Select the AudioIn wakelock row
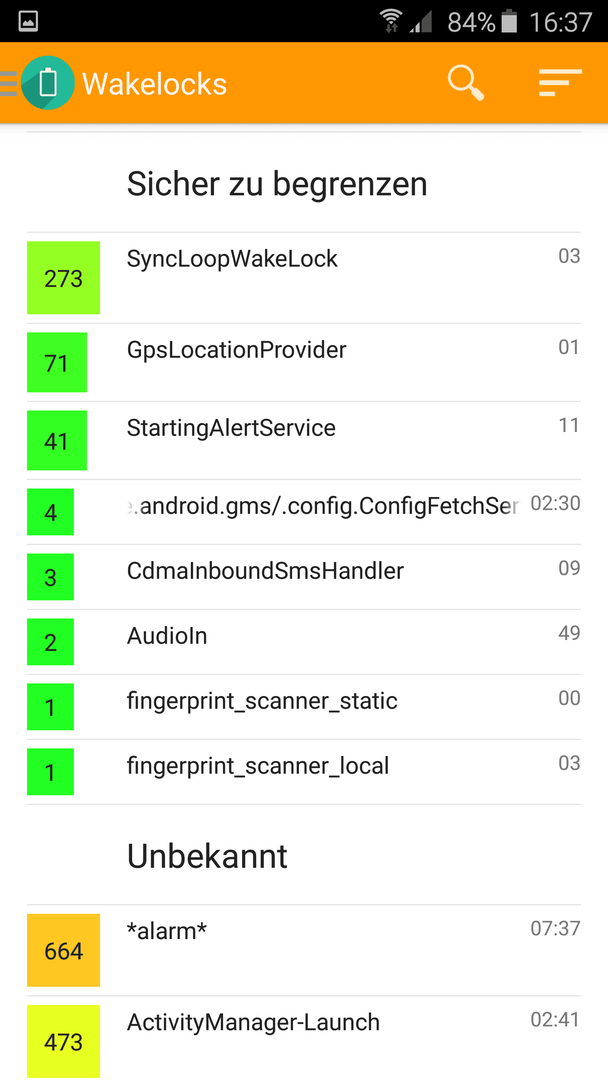The height and width of the screenshot is (1080, 608). coord(304,642)
